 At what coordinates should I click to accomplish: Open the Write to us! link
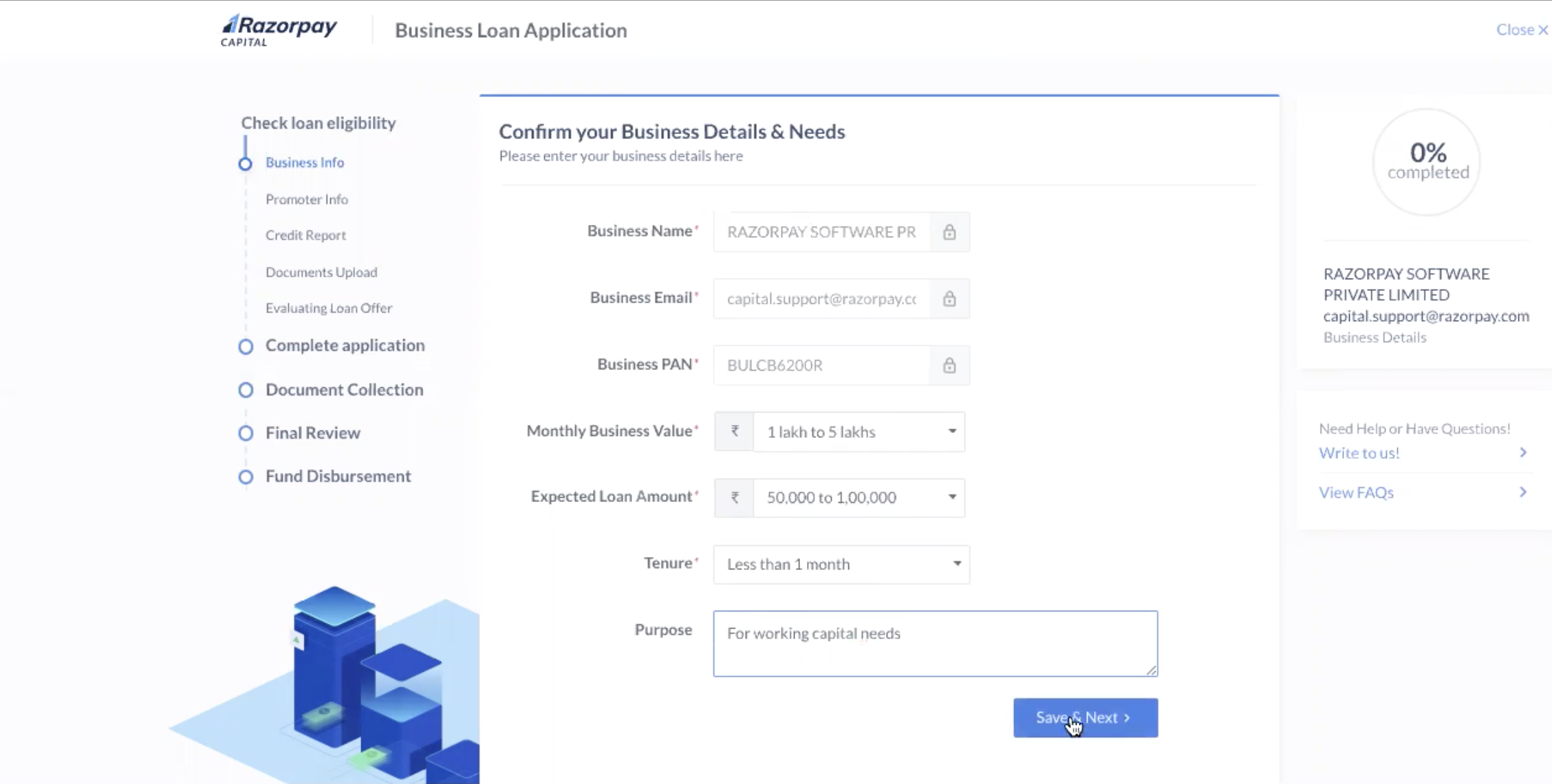[1359, 453]
